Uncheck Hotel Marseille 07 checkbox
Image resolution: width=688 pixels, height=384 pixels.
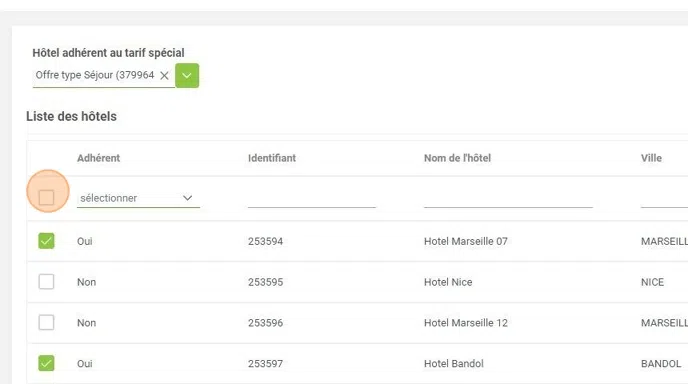click(x=47, y=241)
